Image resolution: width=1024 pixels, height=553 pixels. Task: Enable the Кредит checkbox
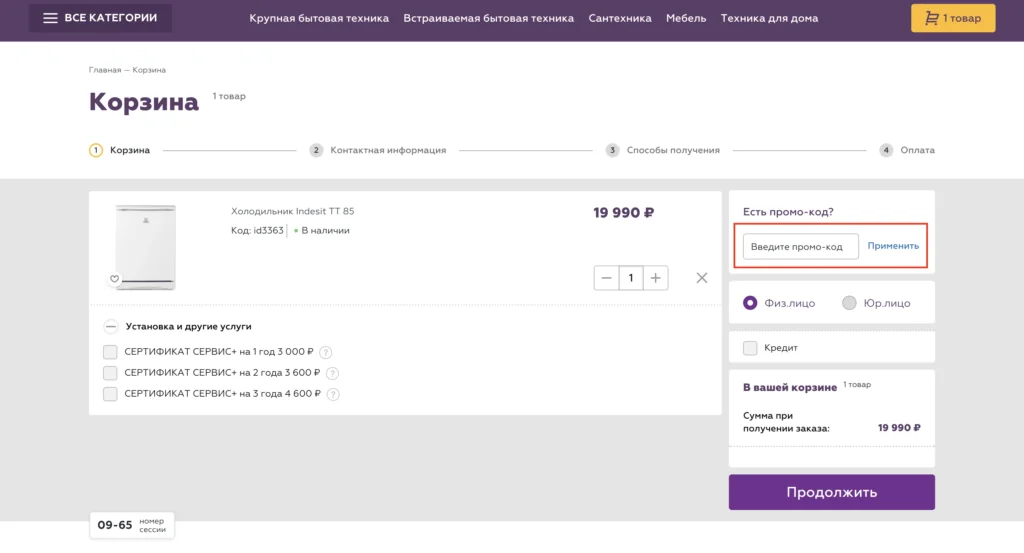(750, 348)
